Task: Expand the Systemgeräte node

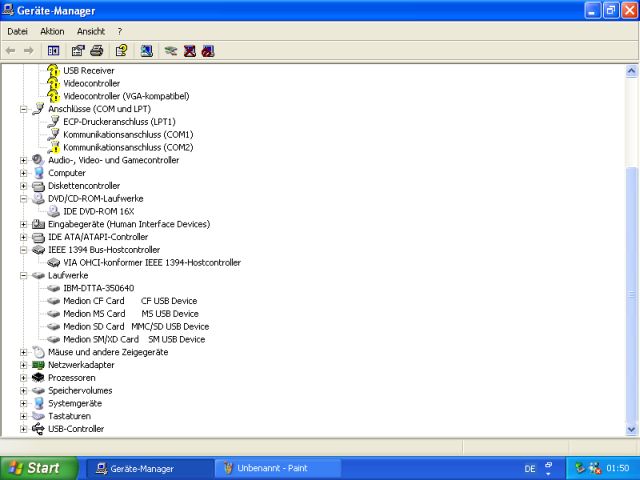Action: point(24,403)
